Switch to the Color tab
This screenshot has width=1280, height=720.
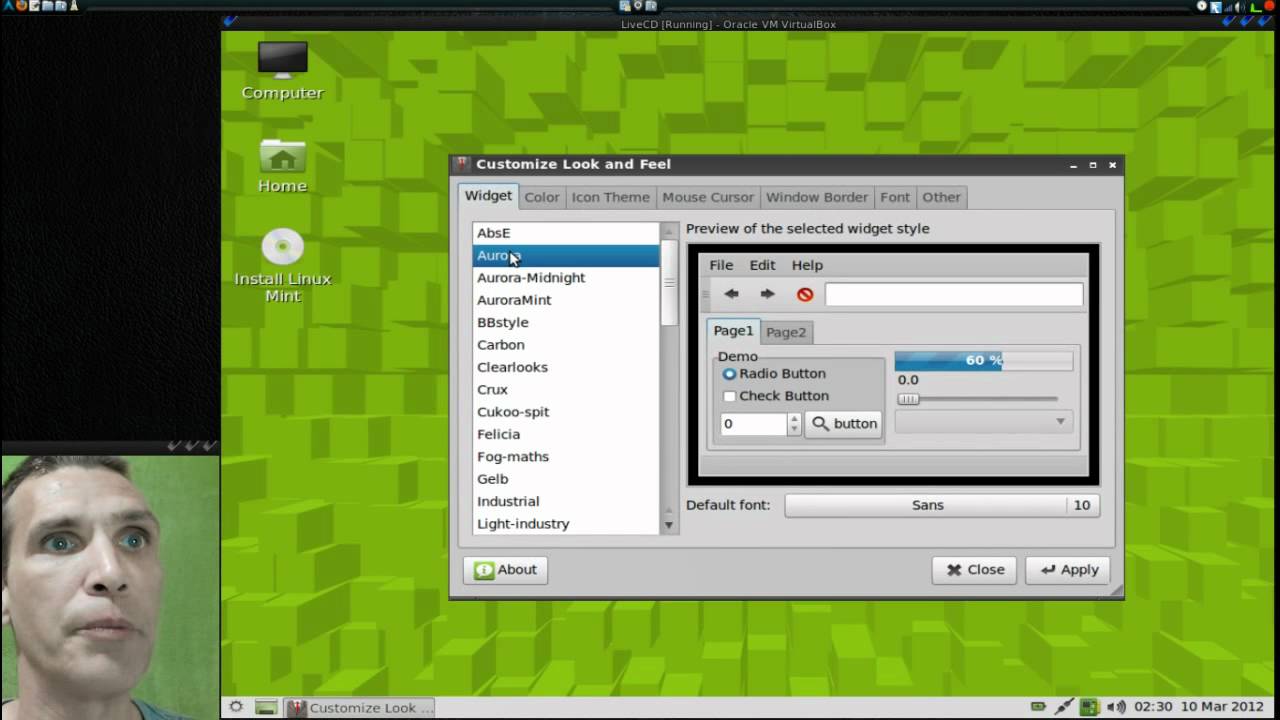click(542, 197)
